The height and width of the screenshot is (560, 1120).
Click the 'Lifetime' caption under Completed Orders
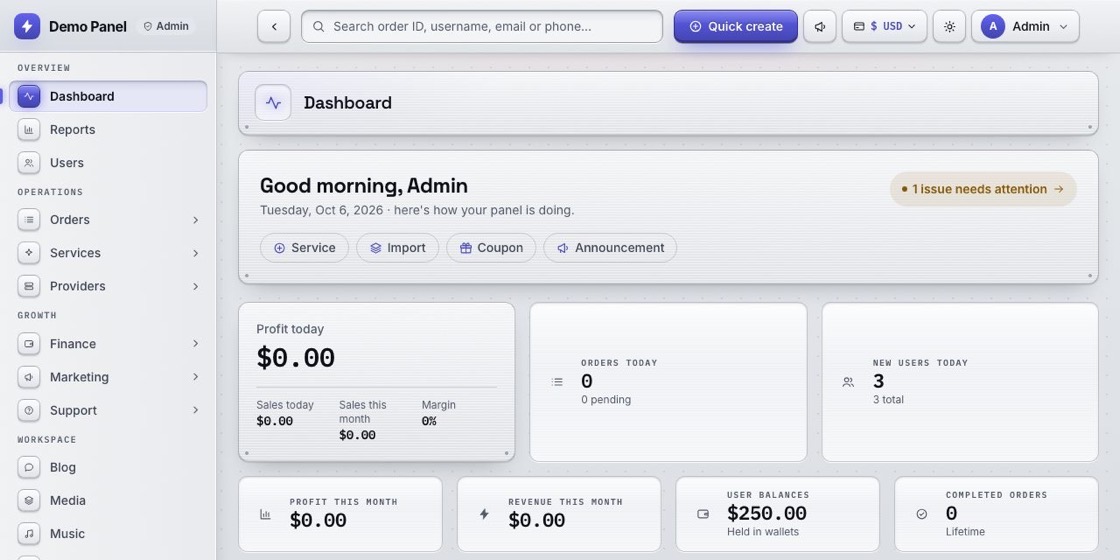click(965, 532)
